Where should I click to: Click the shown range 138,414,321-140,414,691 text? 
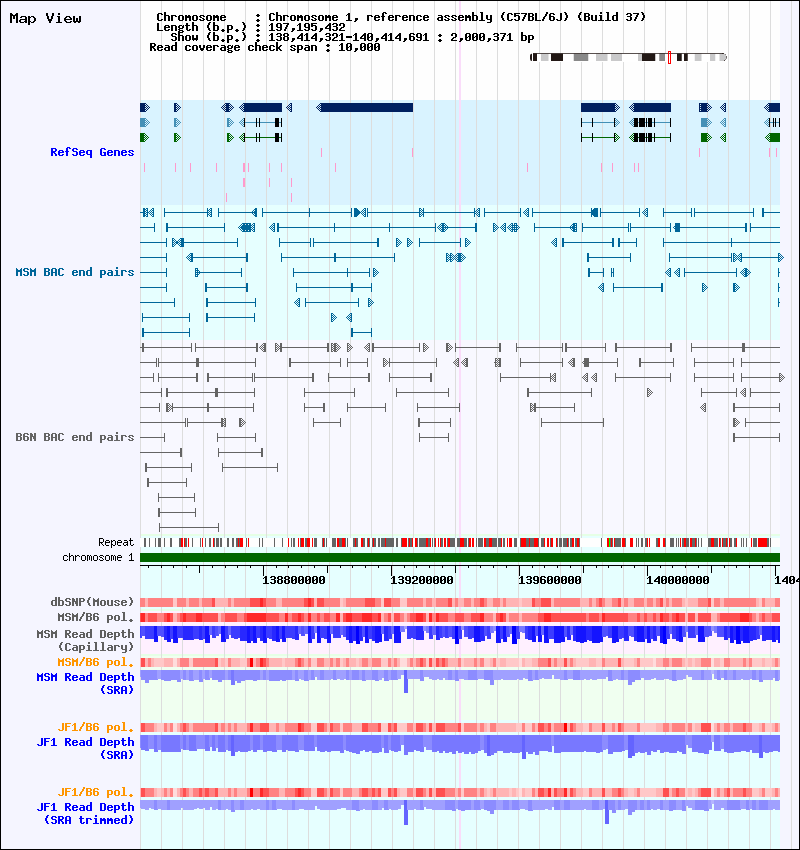pyautogui.click(x=349, y=37)
